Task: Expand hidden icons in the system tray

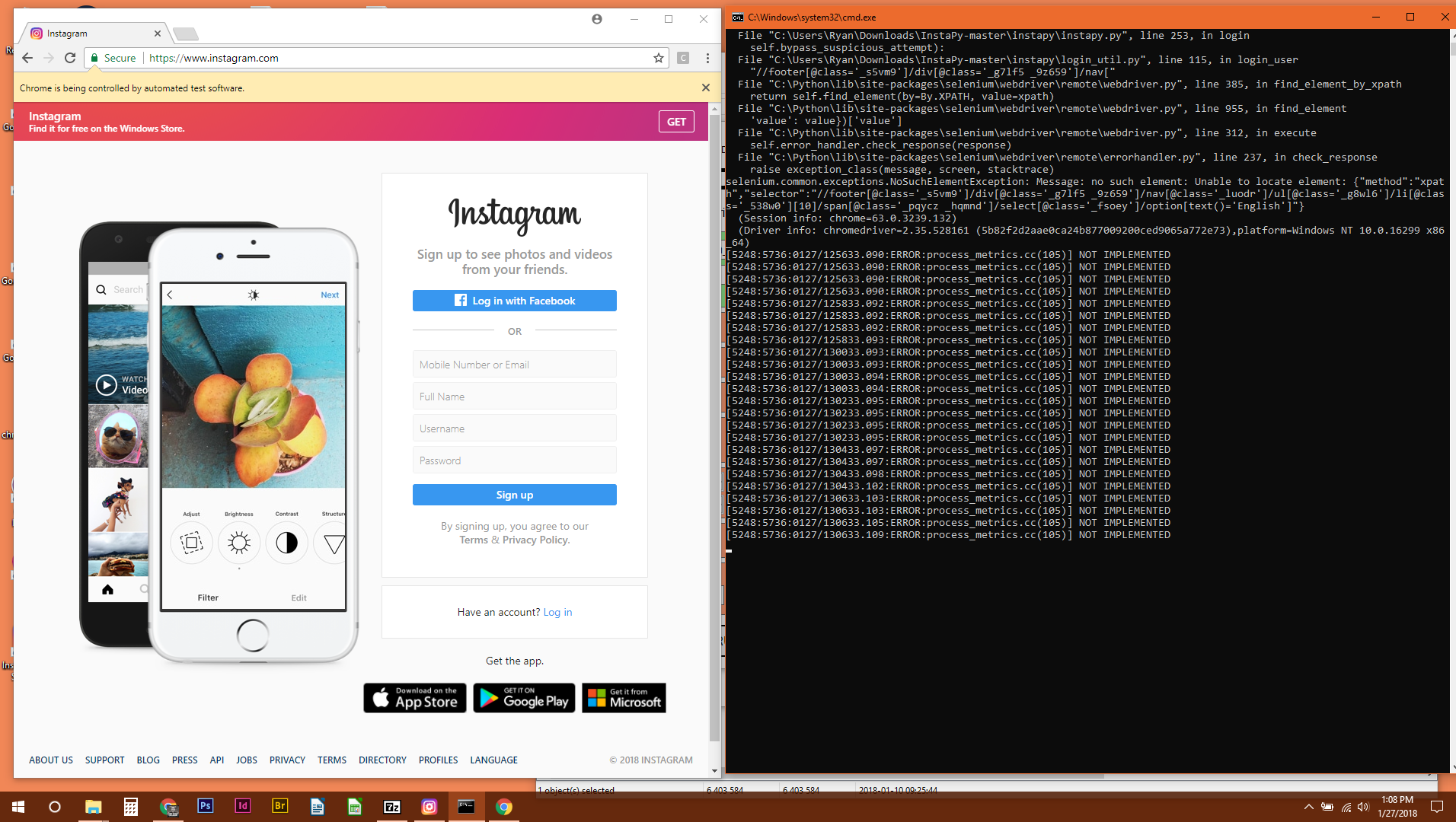Action: (1308, 807)
